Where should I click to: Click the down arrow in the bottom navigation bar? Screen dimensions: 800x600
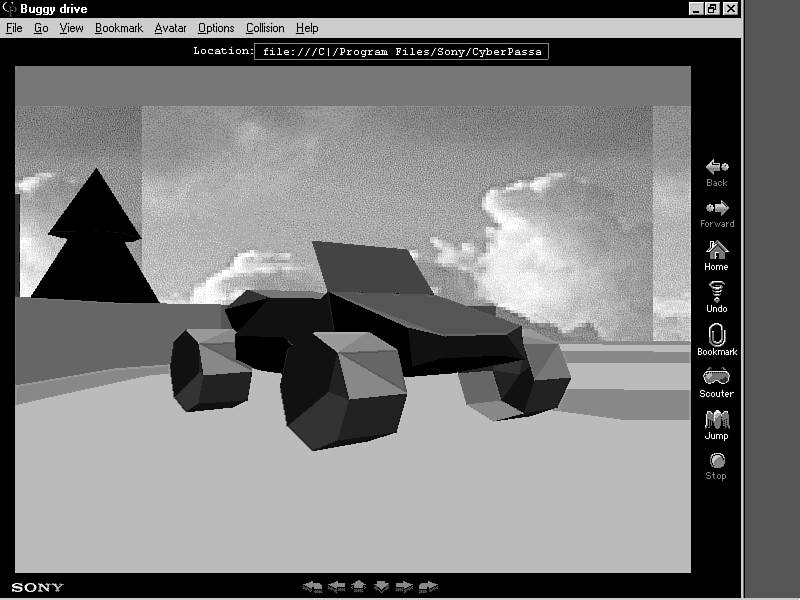pyautogui.click(x=381, y=586)
